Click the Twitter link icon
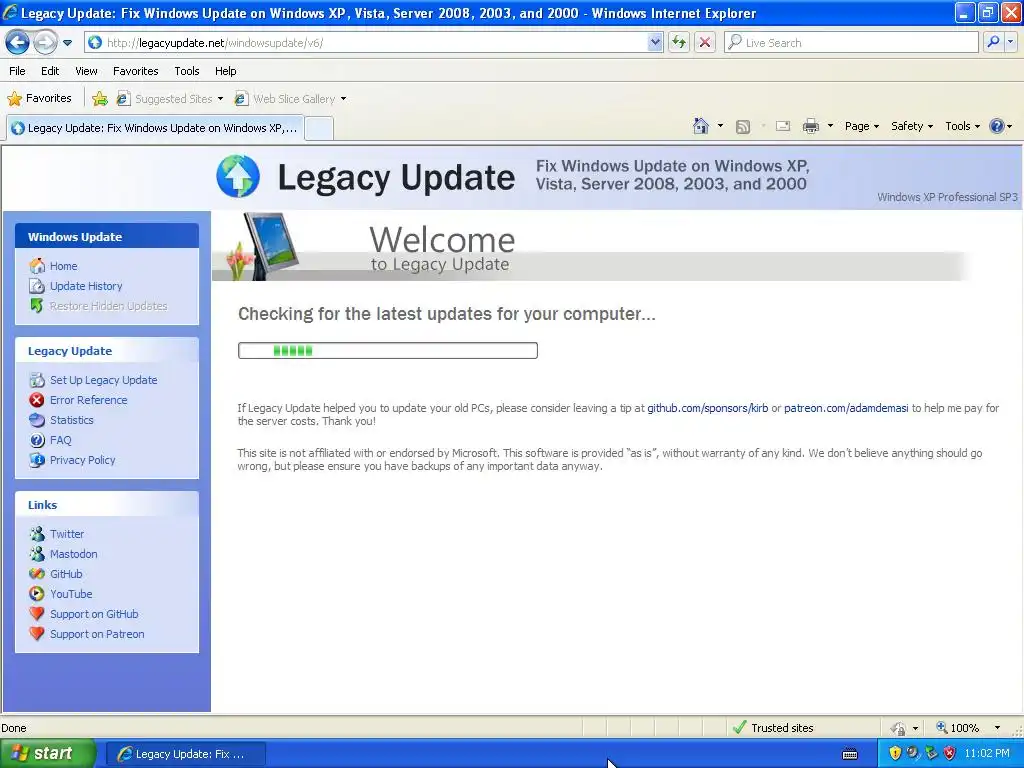1024x768 pixels. [x=37, y=534]
